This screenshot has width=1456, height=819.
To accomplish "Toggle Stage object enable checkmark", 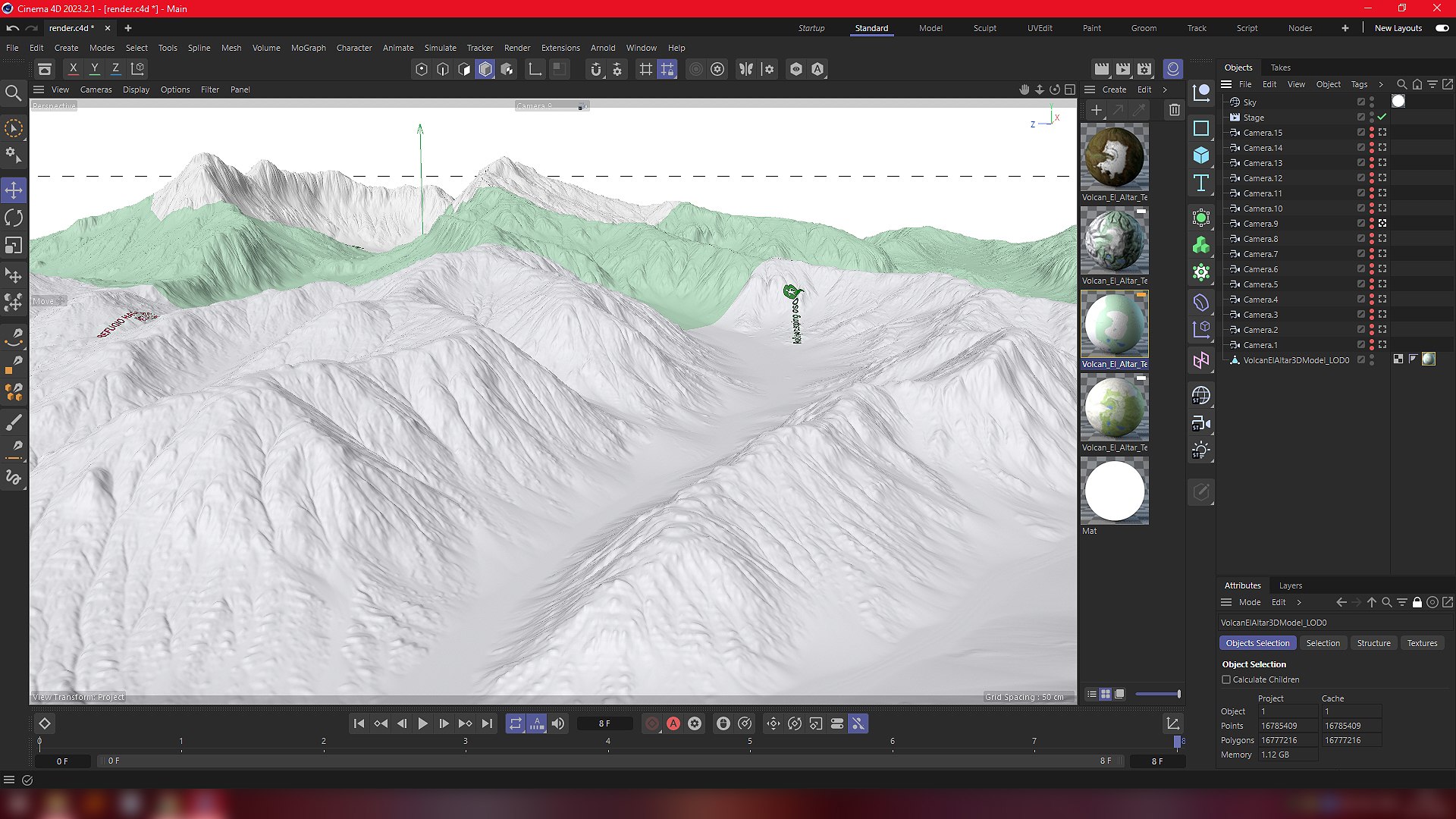I will 1382,118.
